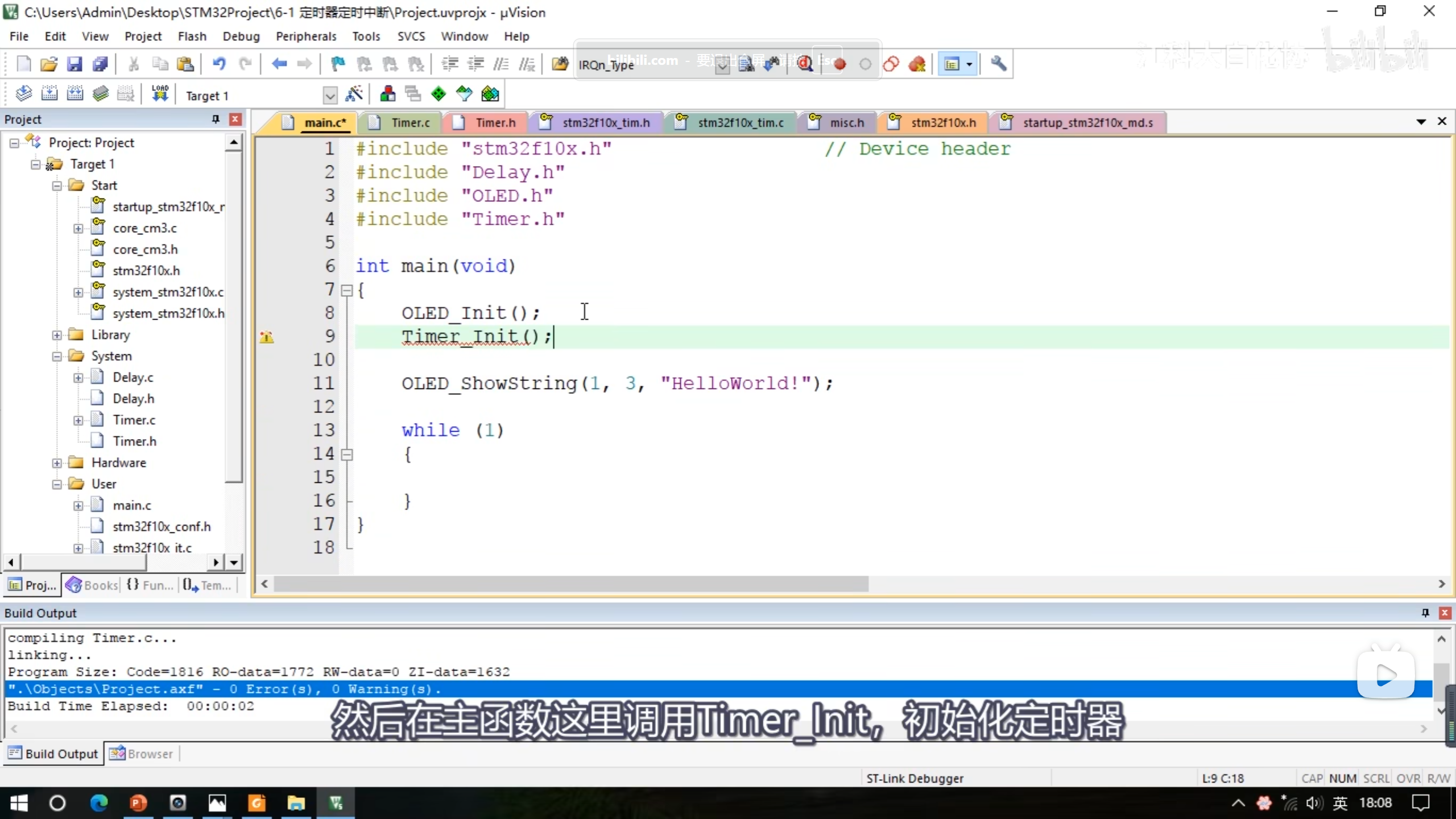Screen dimensions: 1456x819
Task: Click the Edge browser in taskbar
Action: pos(99,803)
